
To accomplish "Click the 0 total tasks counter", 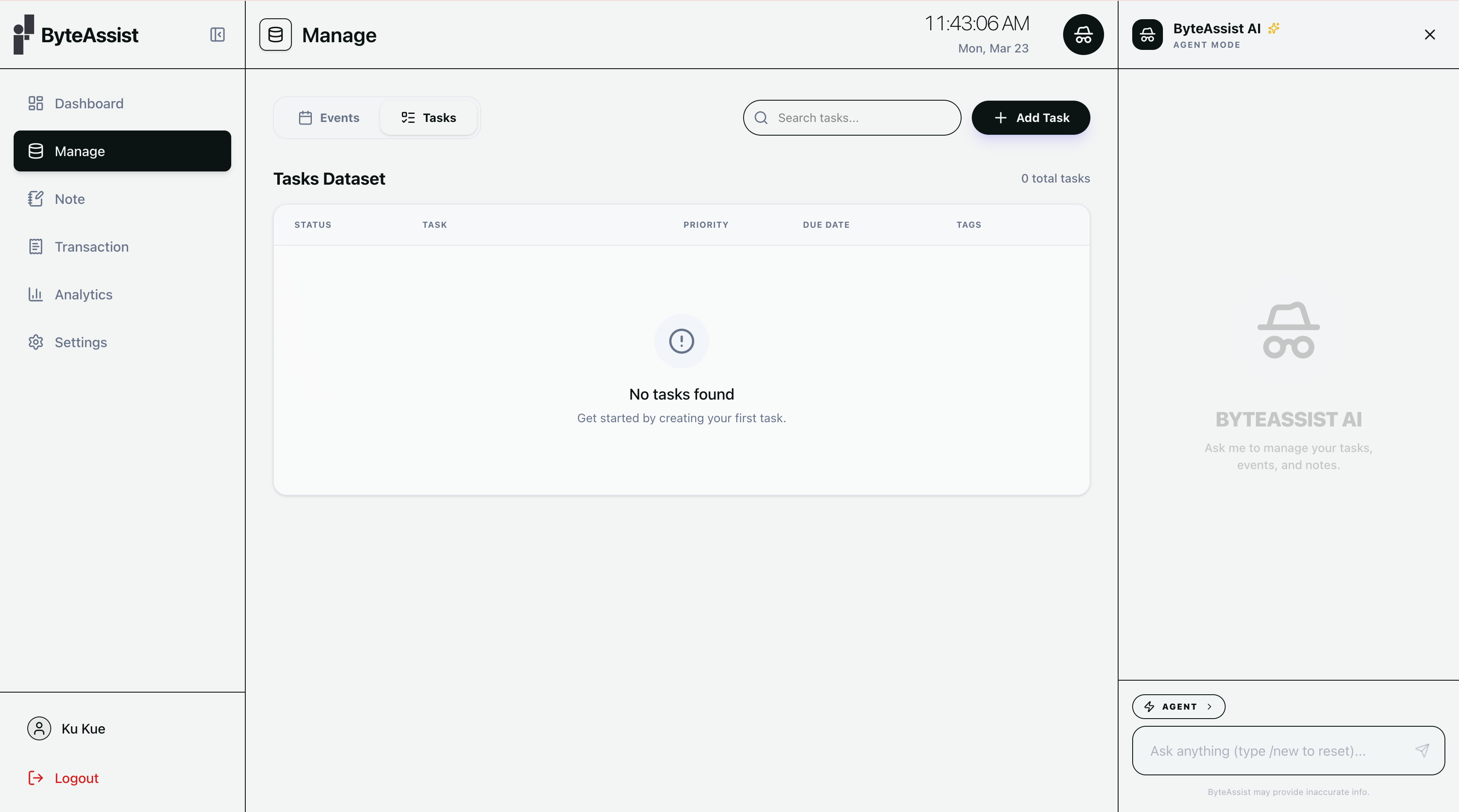I will 1055,178.
